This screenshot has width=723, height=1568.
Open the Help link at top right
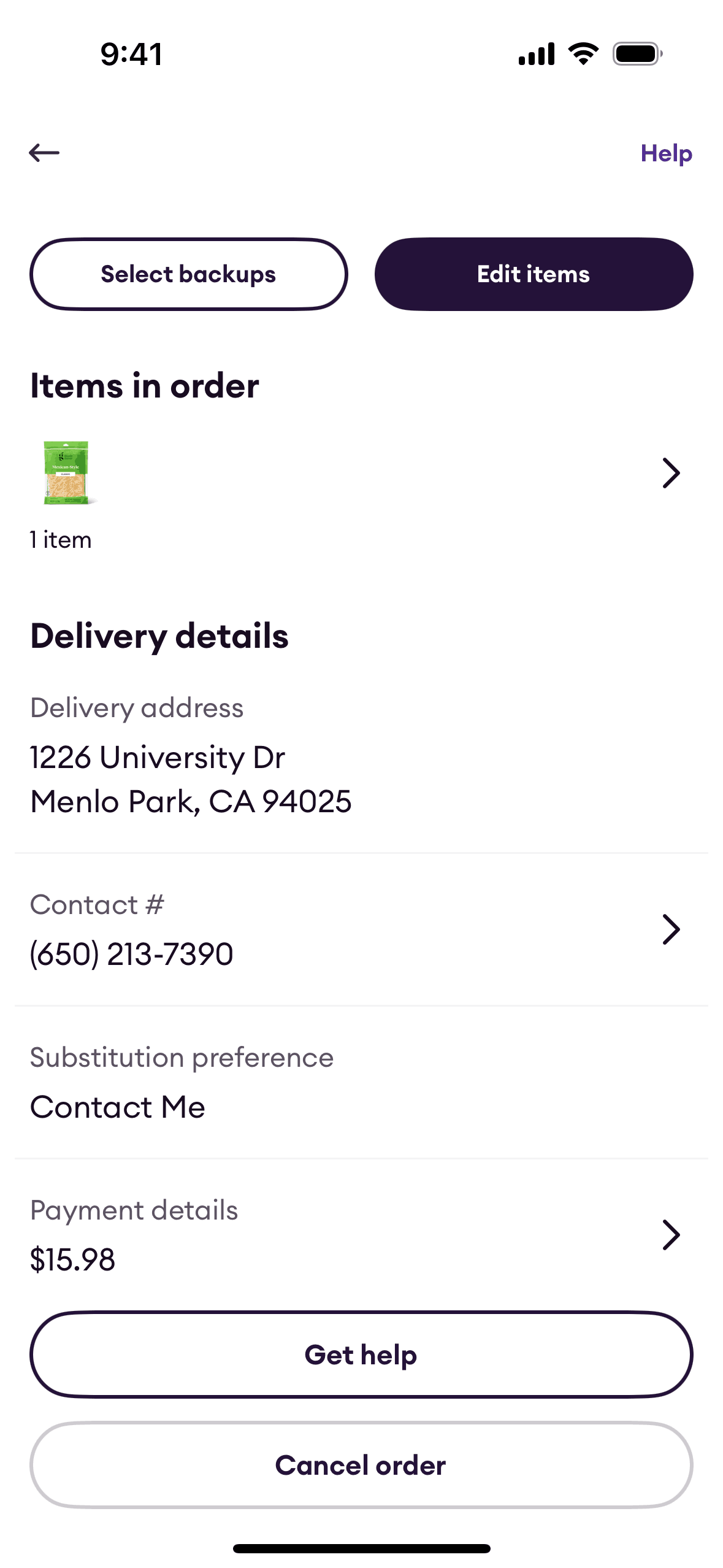click(666, 153)
